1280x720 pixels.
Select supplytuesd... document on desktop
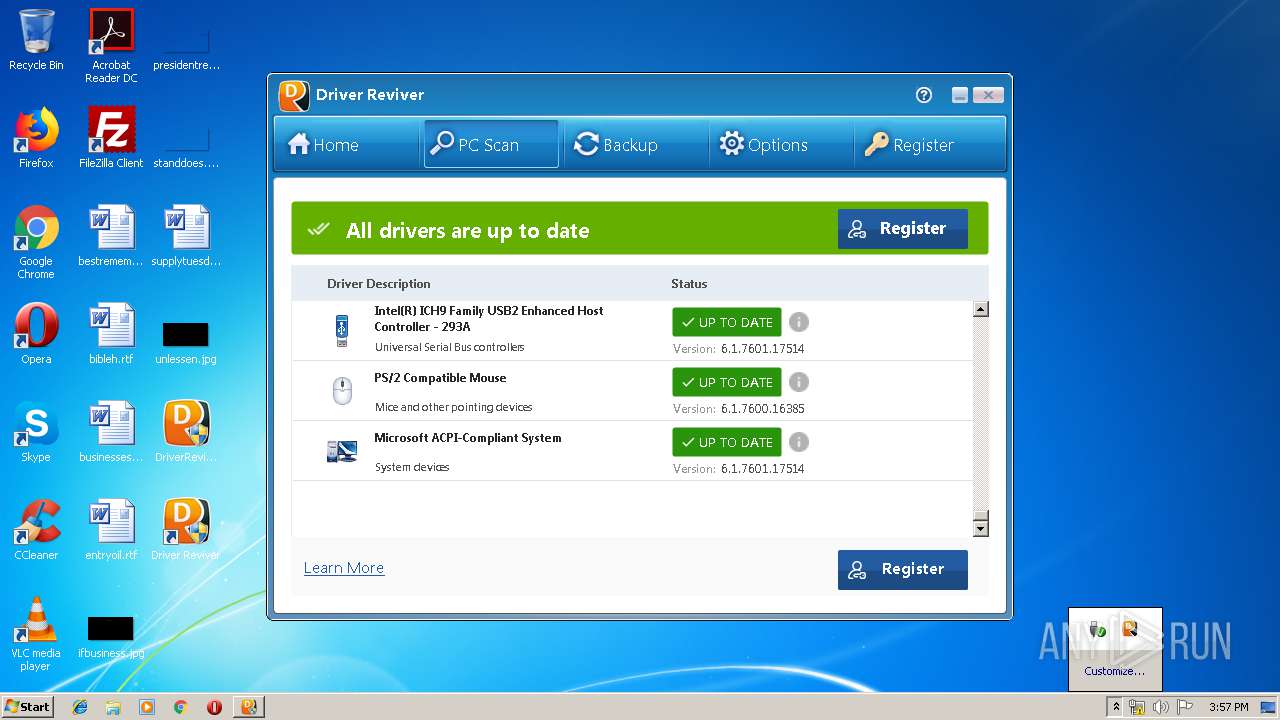[186, 236]
